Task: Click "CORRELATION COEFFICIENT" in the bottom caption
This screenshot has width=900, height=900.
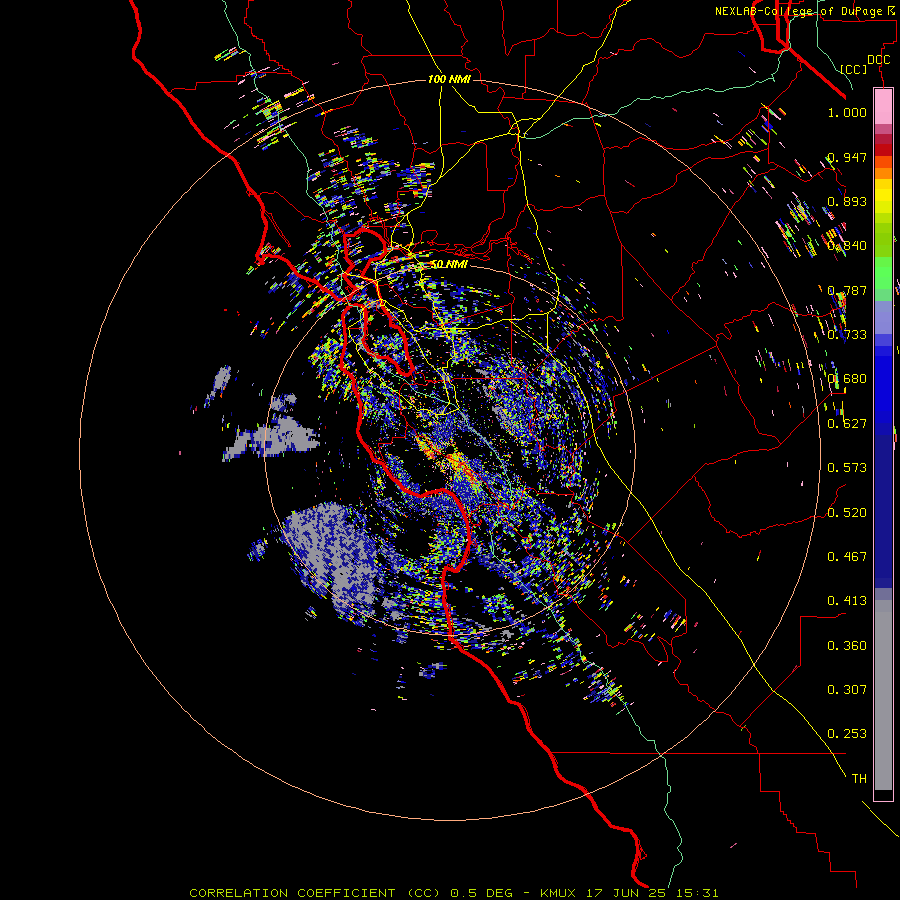Action: tap(292, 893)
